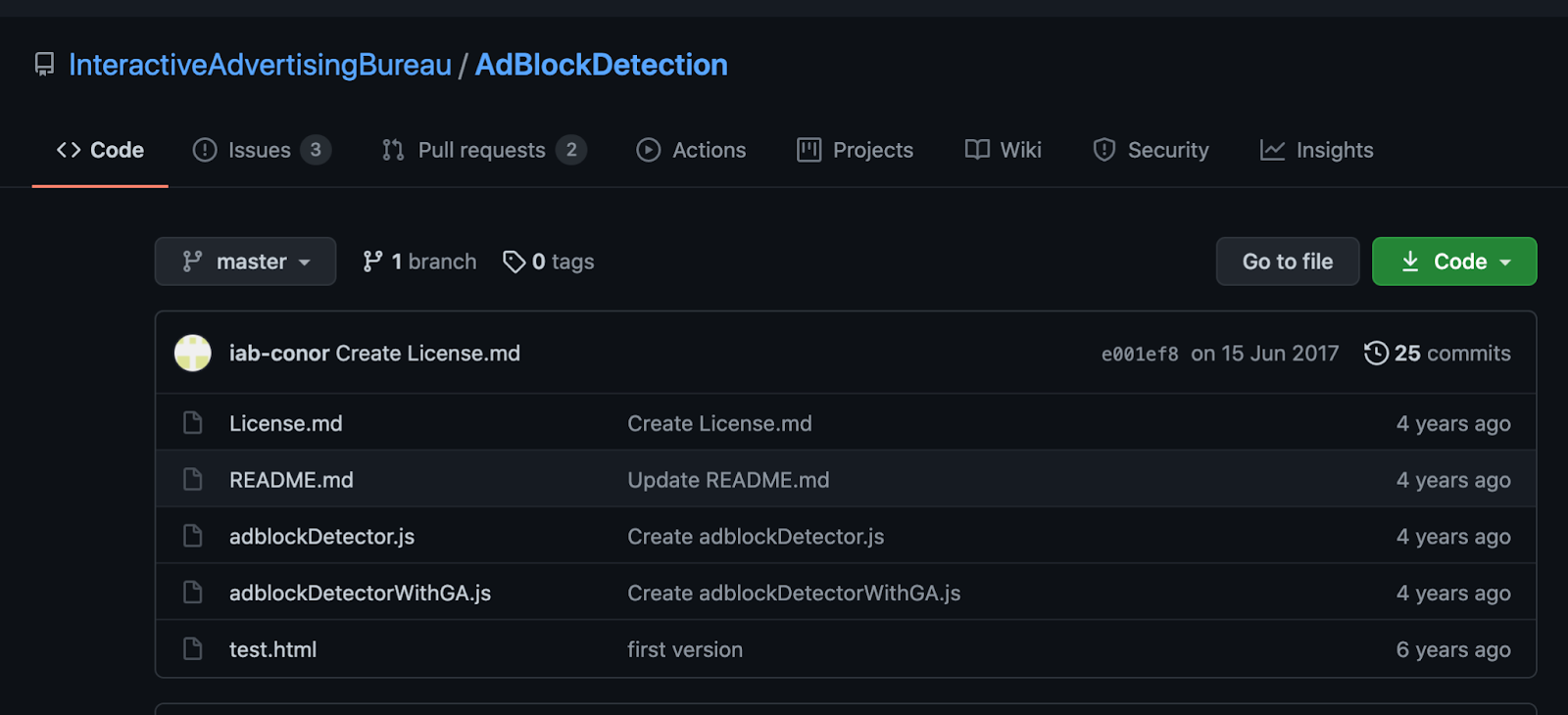1568x715 pixels.
Task: Click the iab-conor avatar image
Action: click(193, 354)
